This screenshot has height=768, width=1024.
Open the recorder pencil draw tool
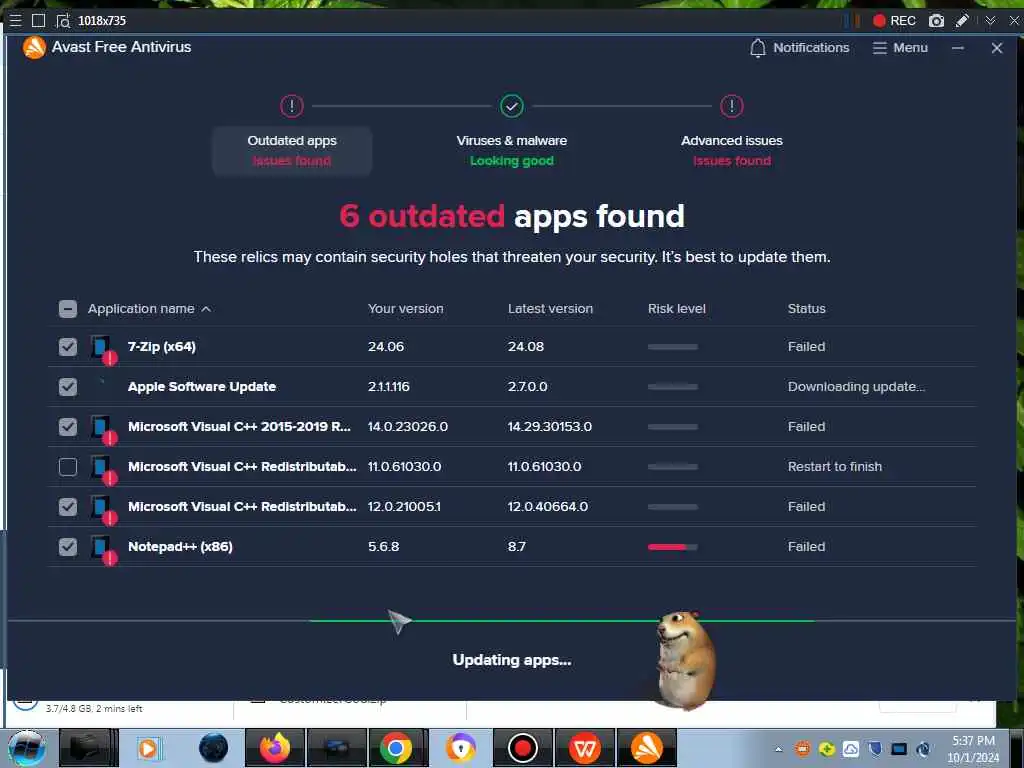[962, 21]
